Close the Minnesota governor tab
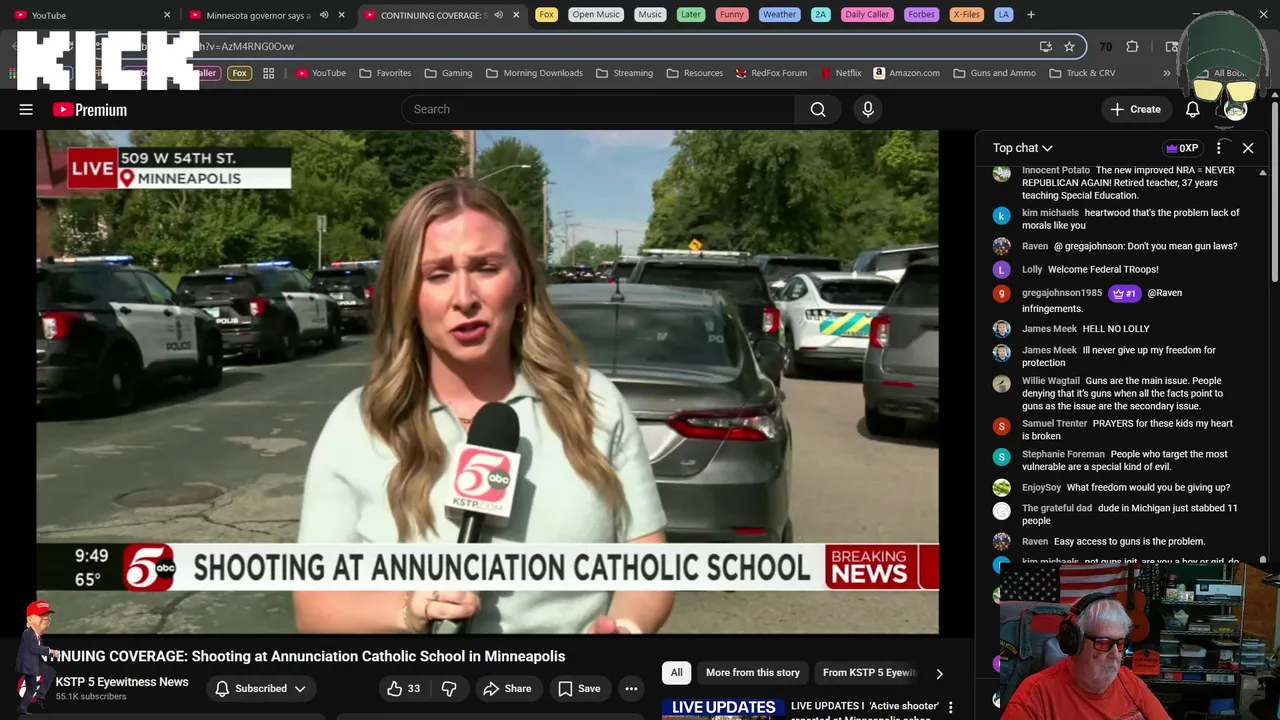Viewport: 1280px width, 720px height. [x=342, y=15]
